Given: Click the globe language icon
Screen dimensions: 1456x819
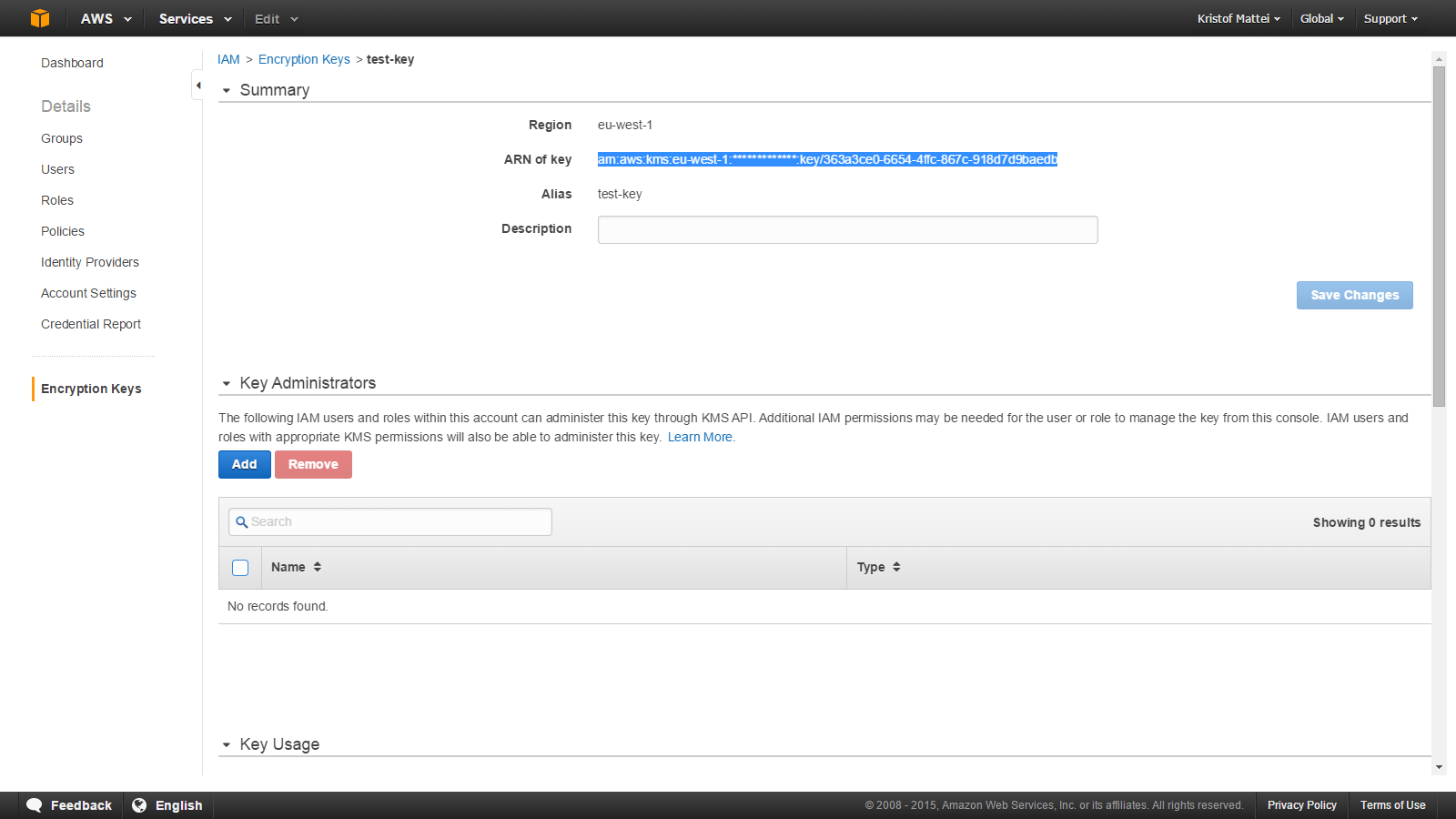Looking at the screenshot, I should [139, 805].
